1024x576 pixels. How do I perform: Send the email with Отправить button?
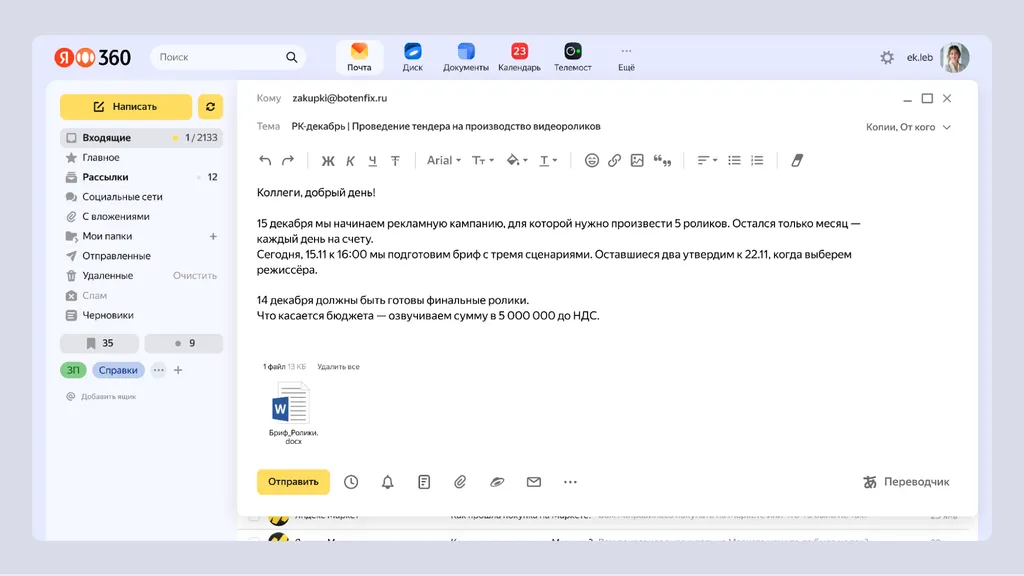[x=293, y=482]
